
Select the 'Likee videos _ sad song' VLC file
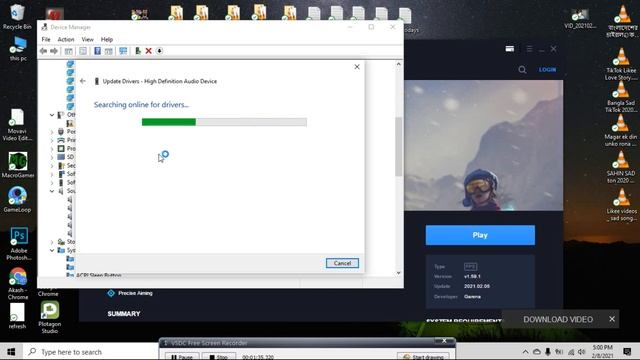pyautogui.click(x=622, y=205)
